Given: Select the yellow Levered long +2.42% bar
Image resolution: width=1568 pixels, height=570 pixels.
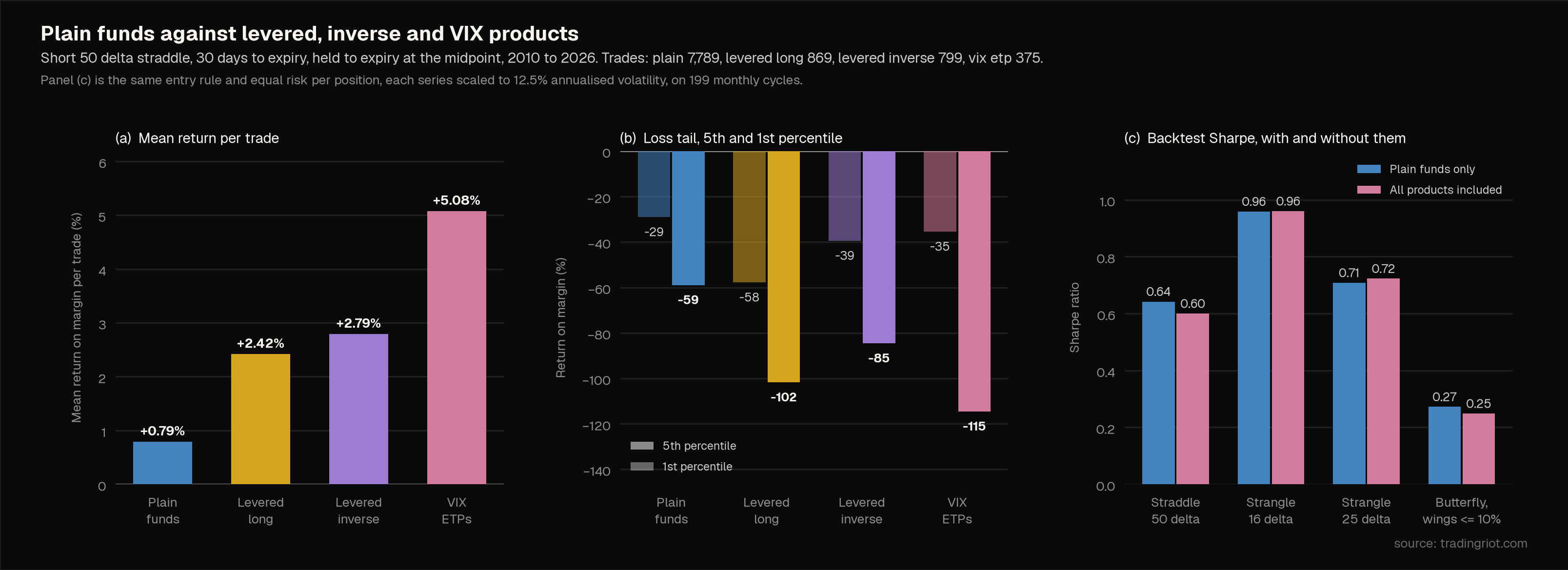Looking at the screenshot, I should coord(260,419).
